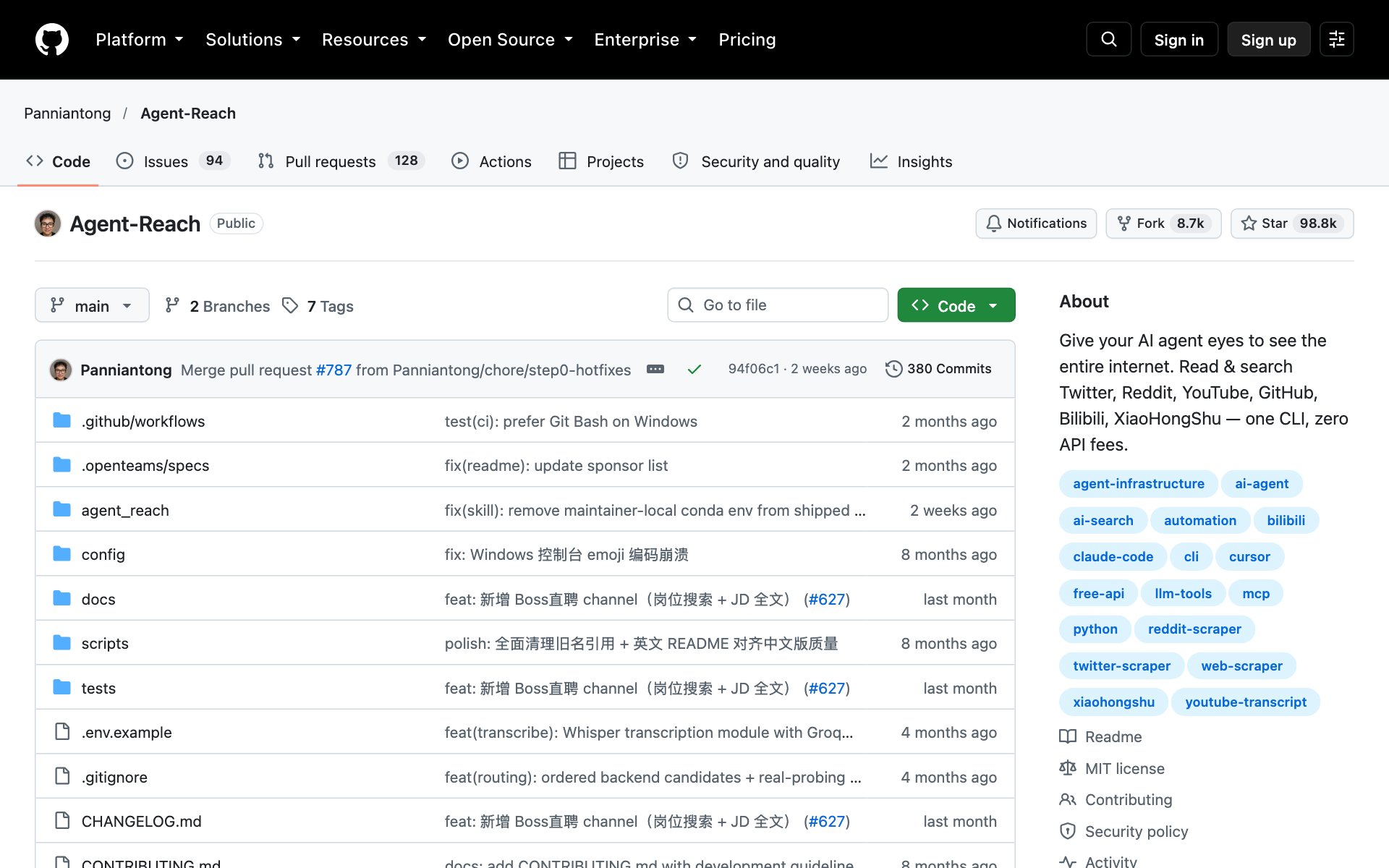Viewport: 1389px width, 868px height.
Task: Open the appearance settings icon beside Sign up
Action: coord(1336,39)
